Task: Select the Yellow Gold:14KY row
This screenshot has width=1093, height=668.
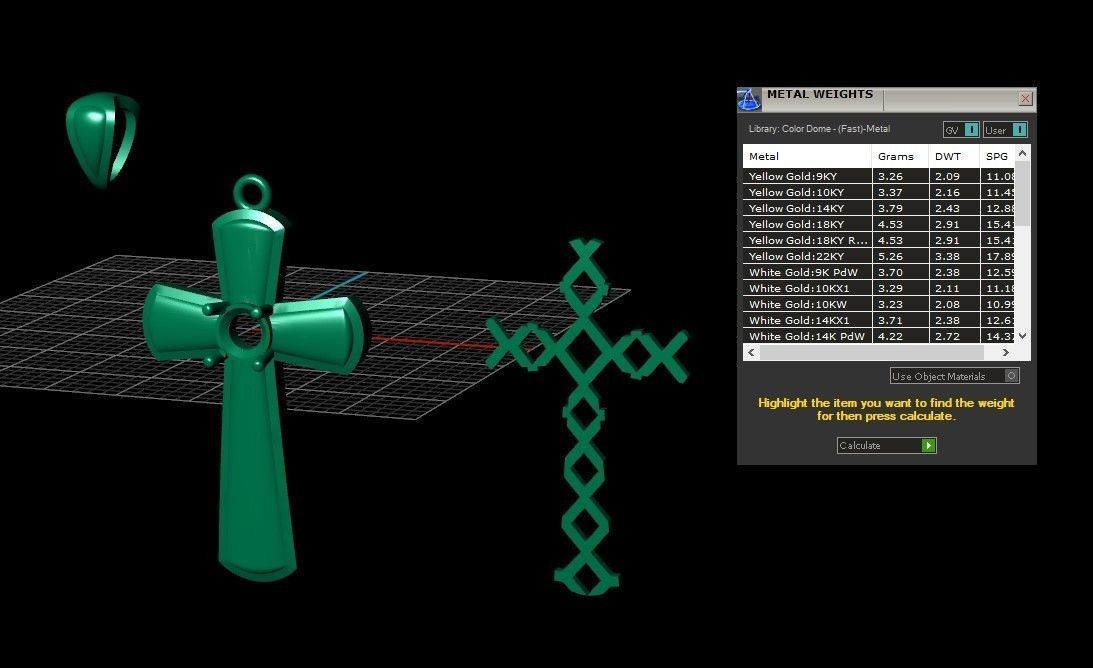Action: [879, 208]
